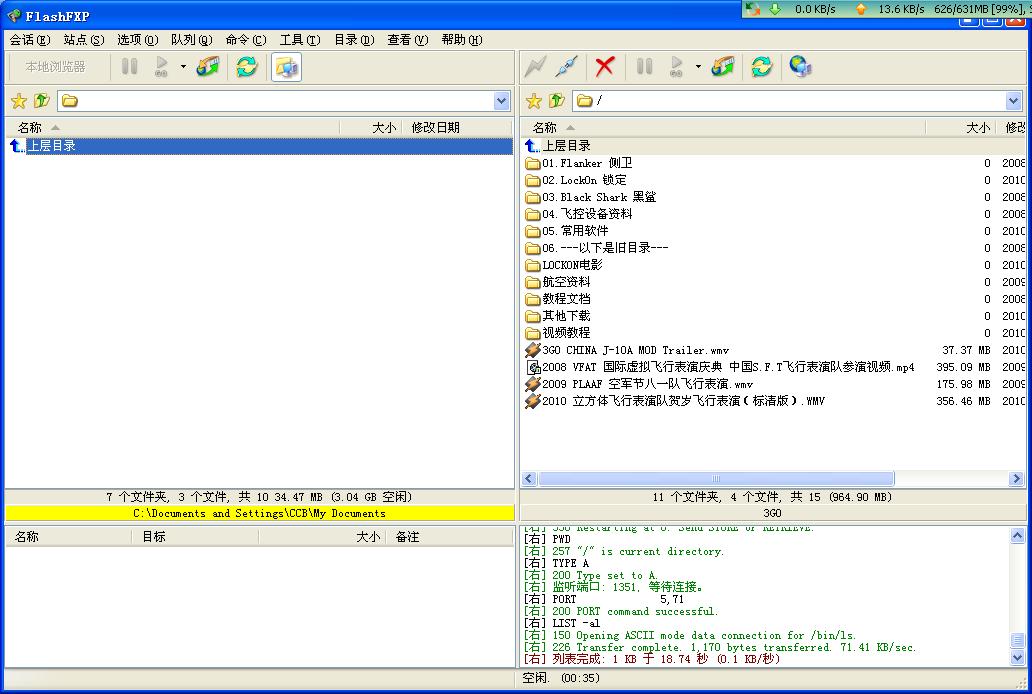Screen dimensions: 1032x694
Task: Switch the local pane to remote browser icon
Action: coord(286,67)
